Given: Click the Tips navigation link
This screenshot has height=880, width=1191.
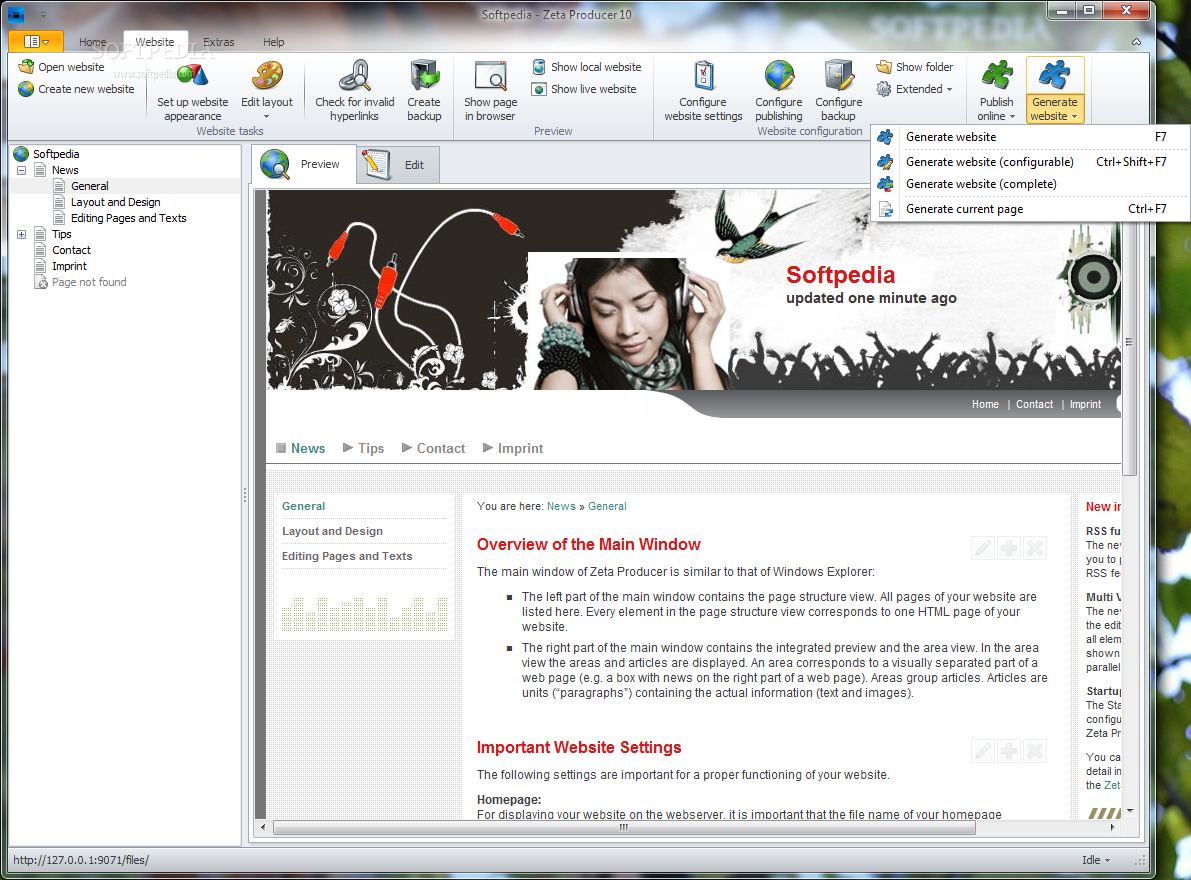Looking at the screenshot, I should (371, 448).
